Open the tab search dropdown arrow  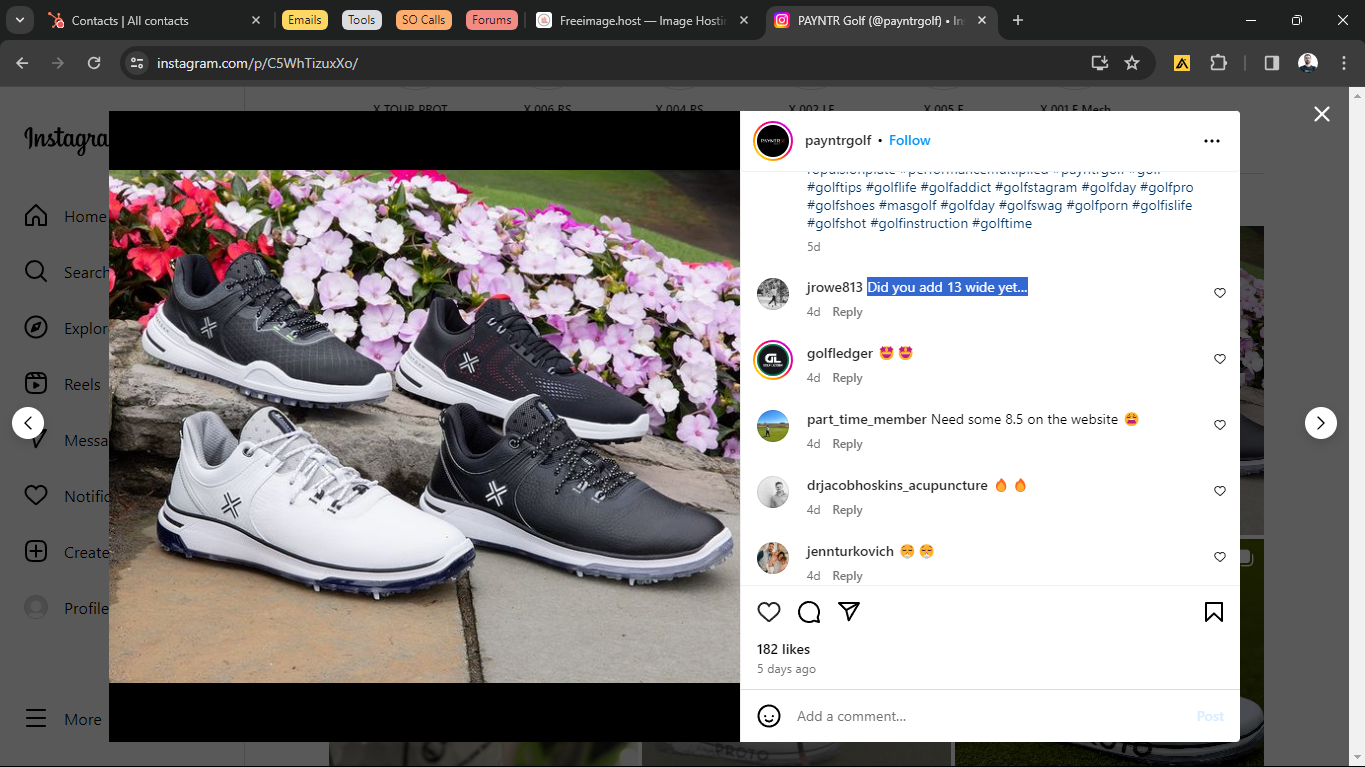tap(19, 20)
